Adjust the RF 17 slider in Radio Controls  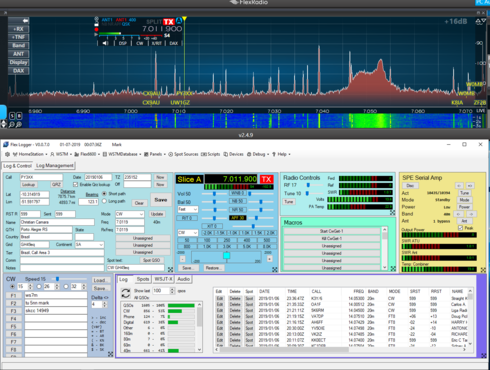point(309,185)
